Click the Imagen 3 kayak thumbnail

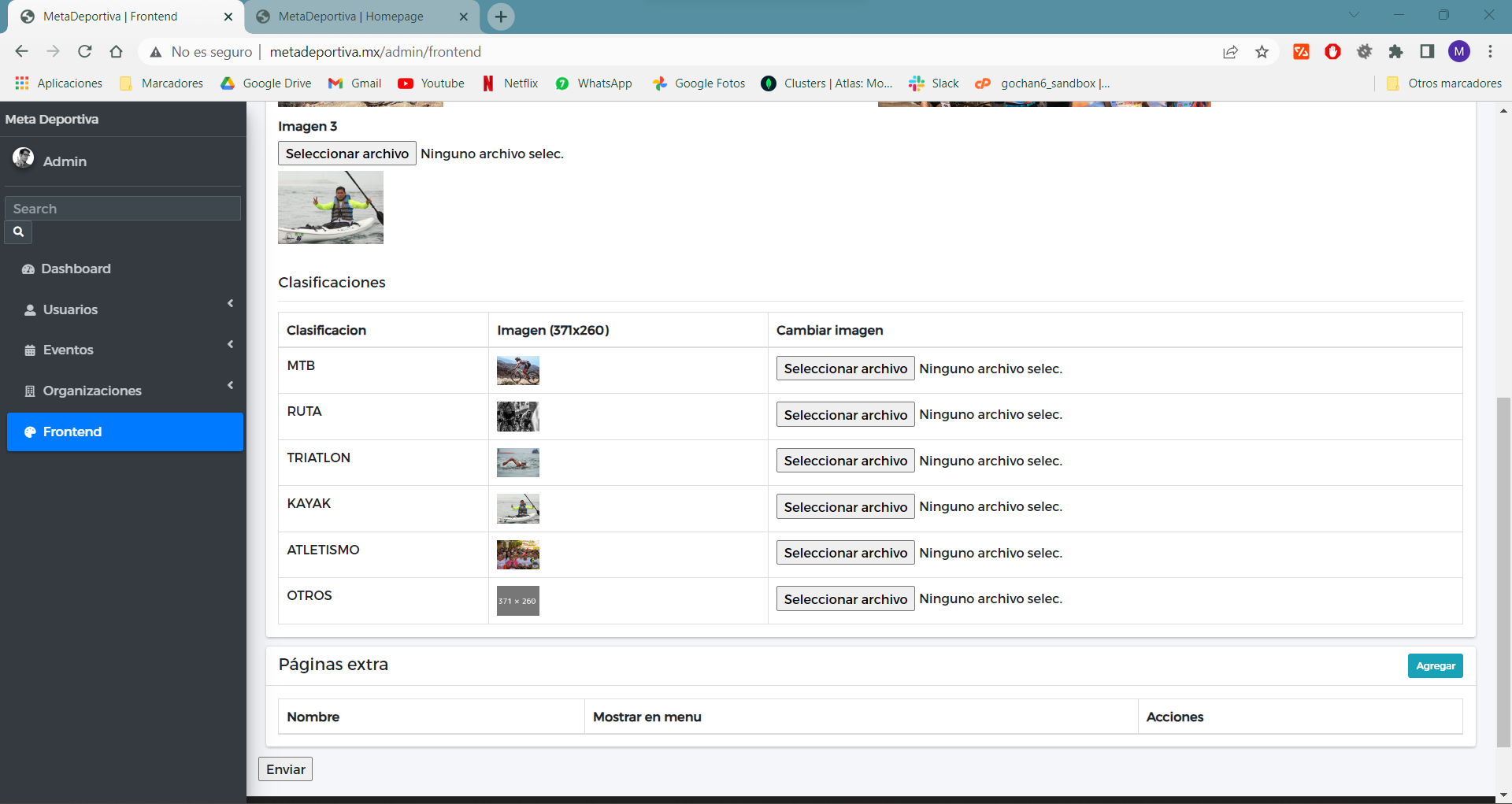coord(331,208)
